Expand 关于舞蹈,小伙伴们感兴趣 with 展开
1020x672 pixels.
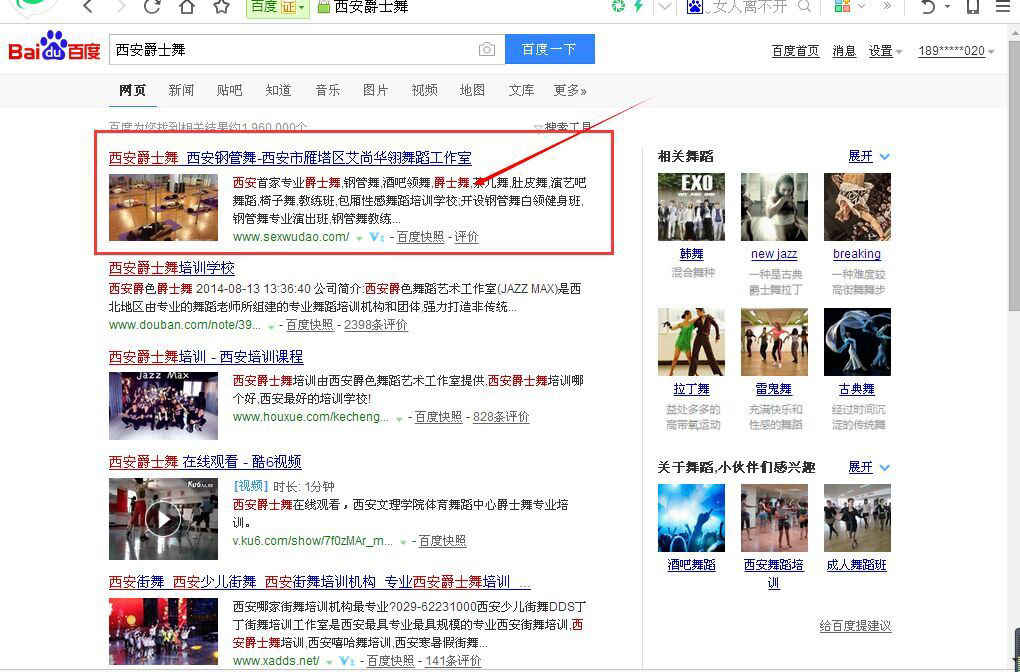(868, 467)
